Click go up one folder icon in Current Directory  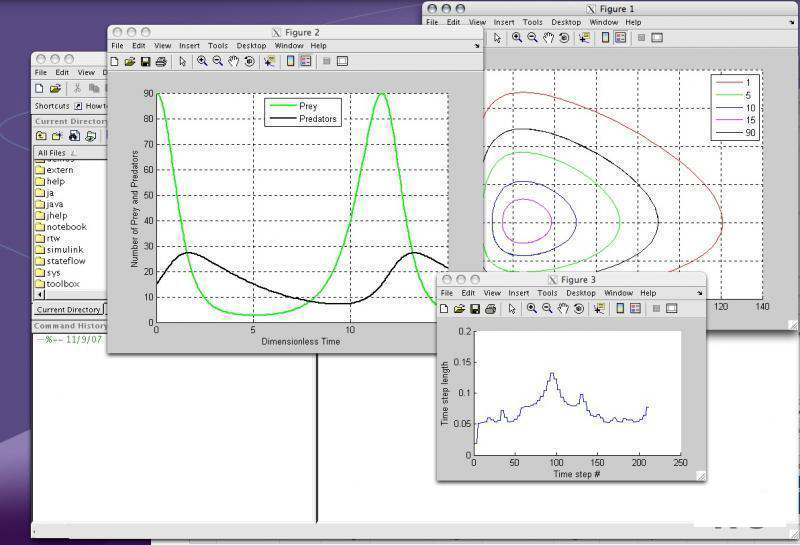(41, 136)
